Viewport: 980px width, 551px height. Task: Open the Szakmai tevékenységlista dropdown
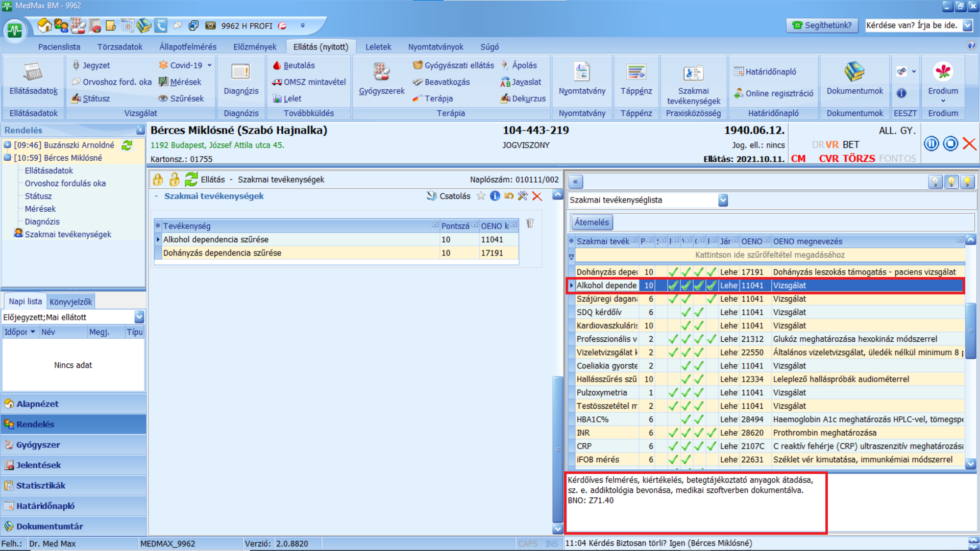[722, 200]
